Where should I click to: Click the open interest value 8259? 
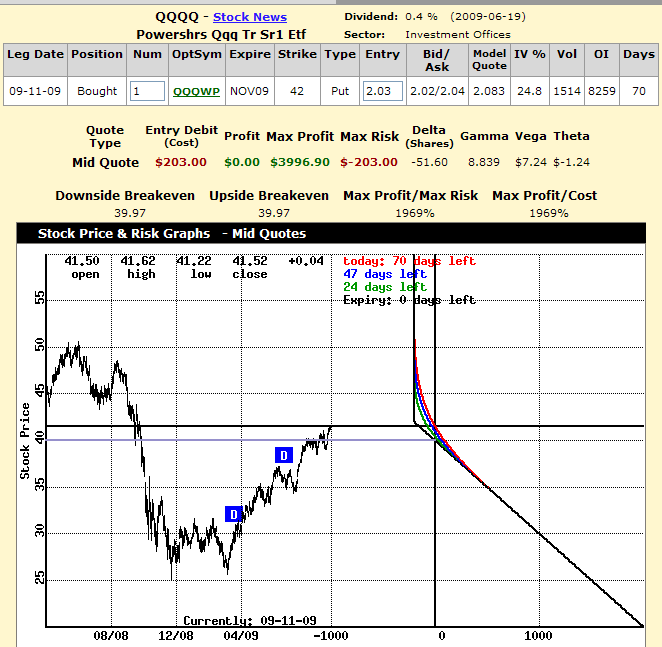(x=602, y=91)
